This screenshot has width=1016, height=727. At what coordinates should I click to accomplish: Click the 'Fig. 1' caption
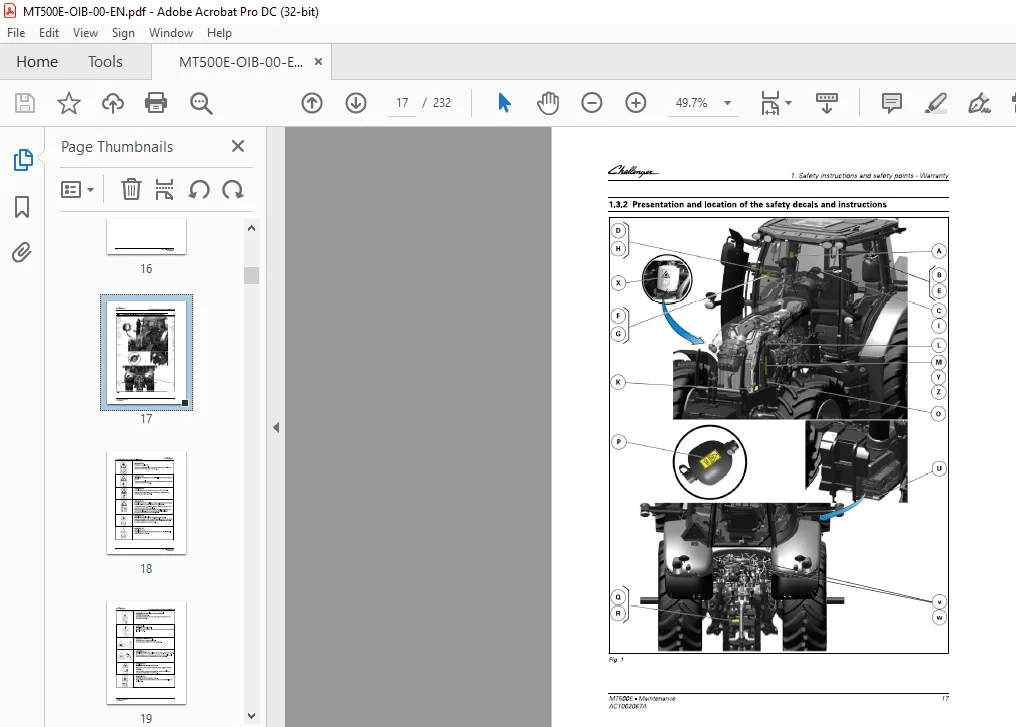[616, 660]
